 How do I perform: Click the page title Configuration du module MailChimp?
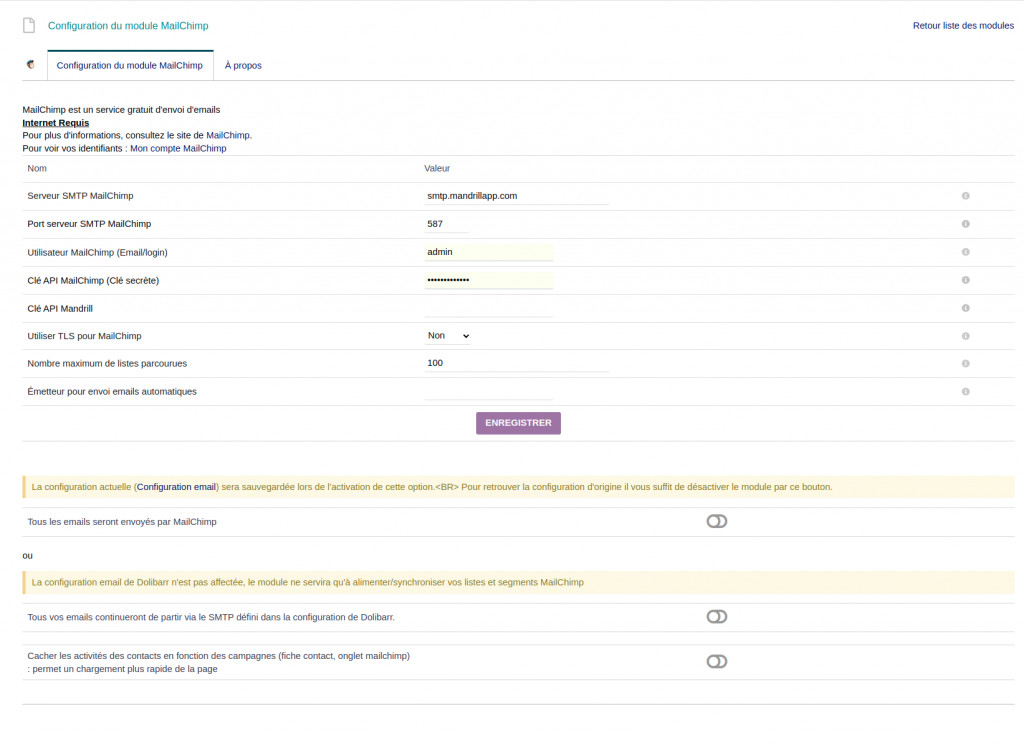[x=128, y=25]
